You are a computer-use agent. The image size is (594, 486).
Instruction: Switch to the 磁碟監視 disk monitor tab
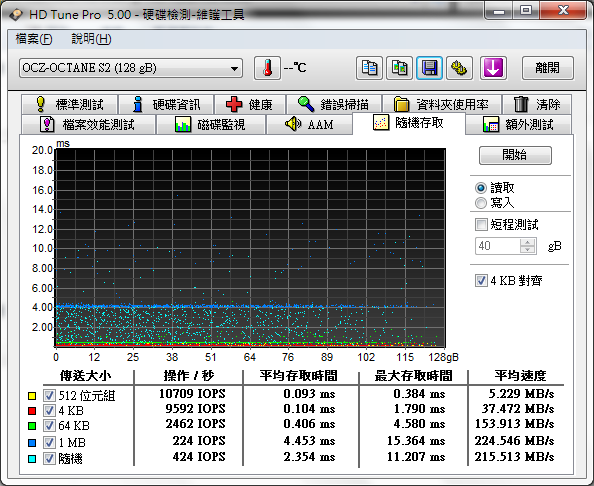coord(211,125)
